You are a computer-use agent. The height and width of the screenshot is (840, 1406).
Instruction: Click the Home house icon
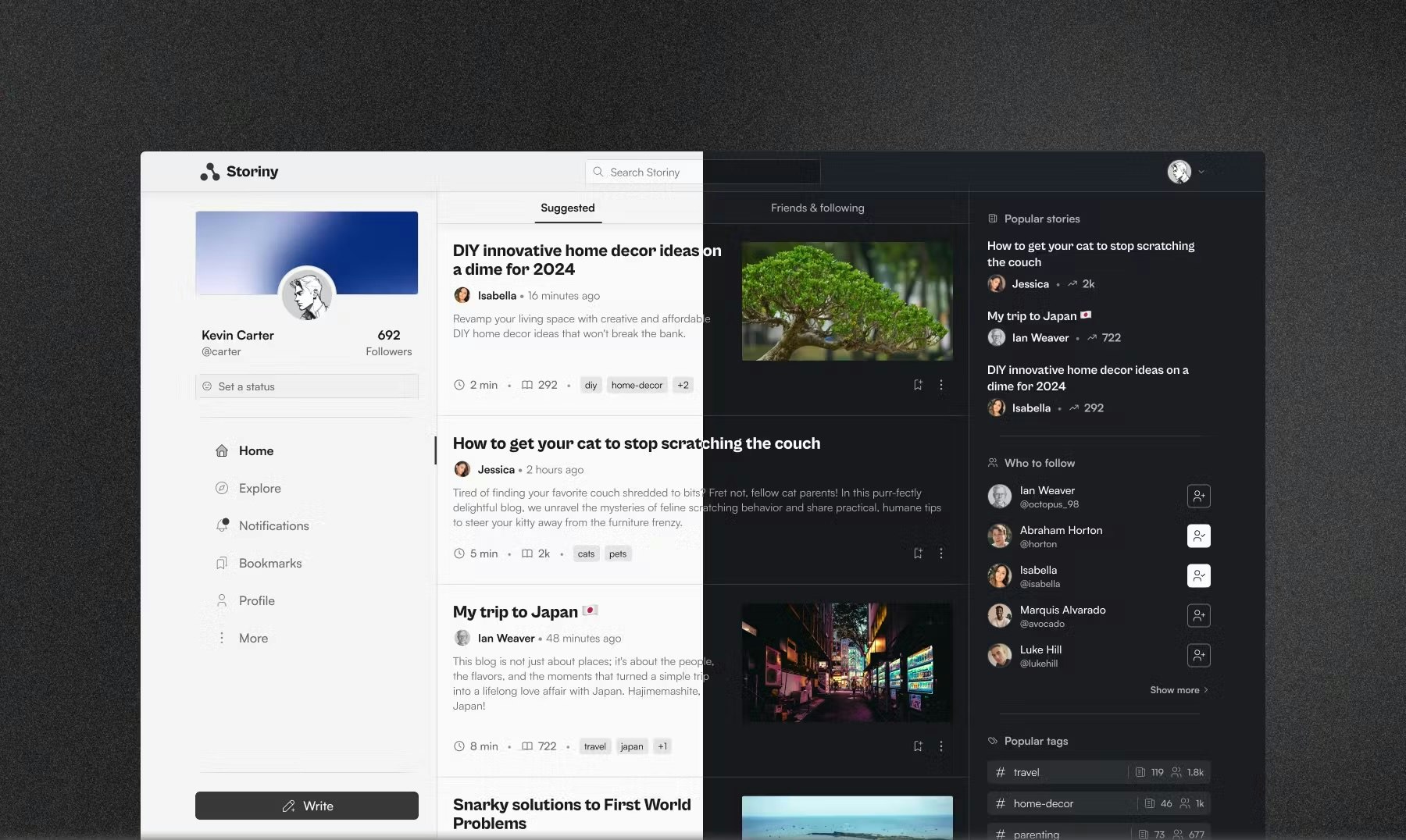click(x=222, y=450)
